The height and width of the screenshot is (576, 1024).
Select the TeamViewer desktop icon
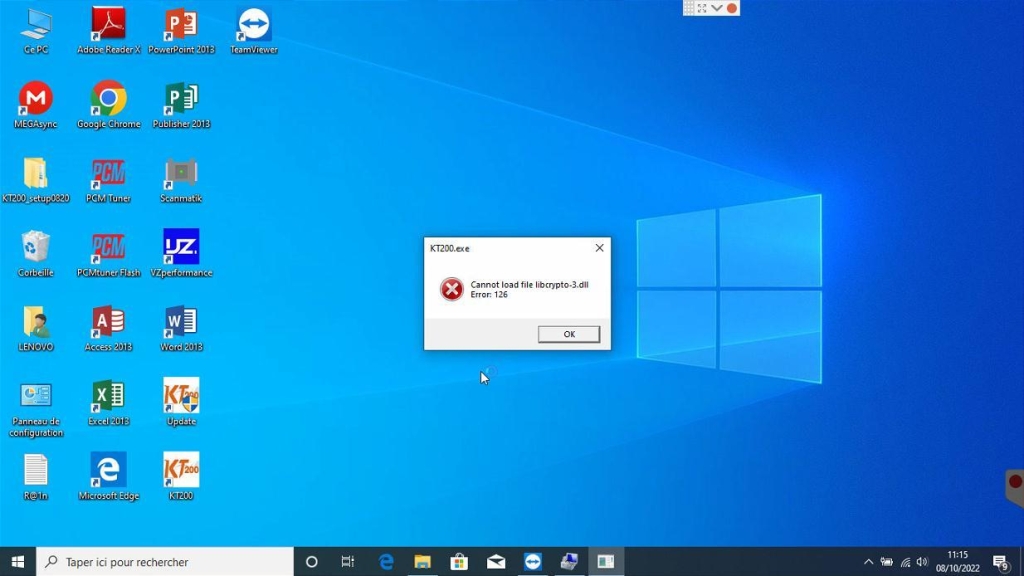[x=254, y=31]
